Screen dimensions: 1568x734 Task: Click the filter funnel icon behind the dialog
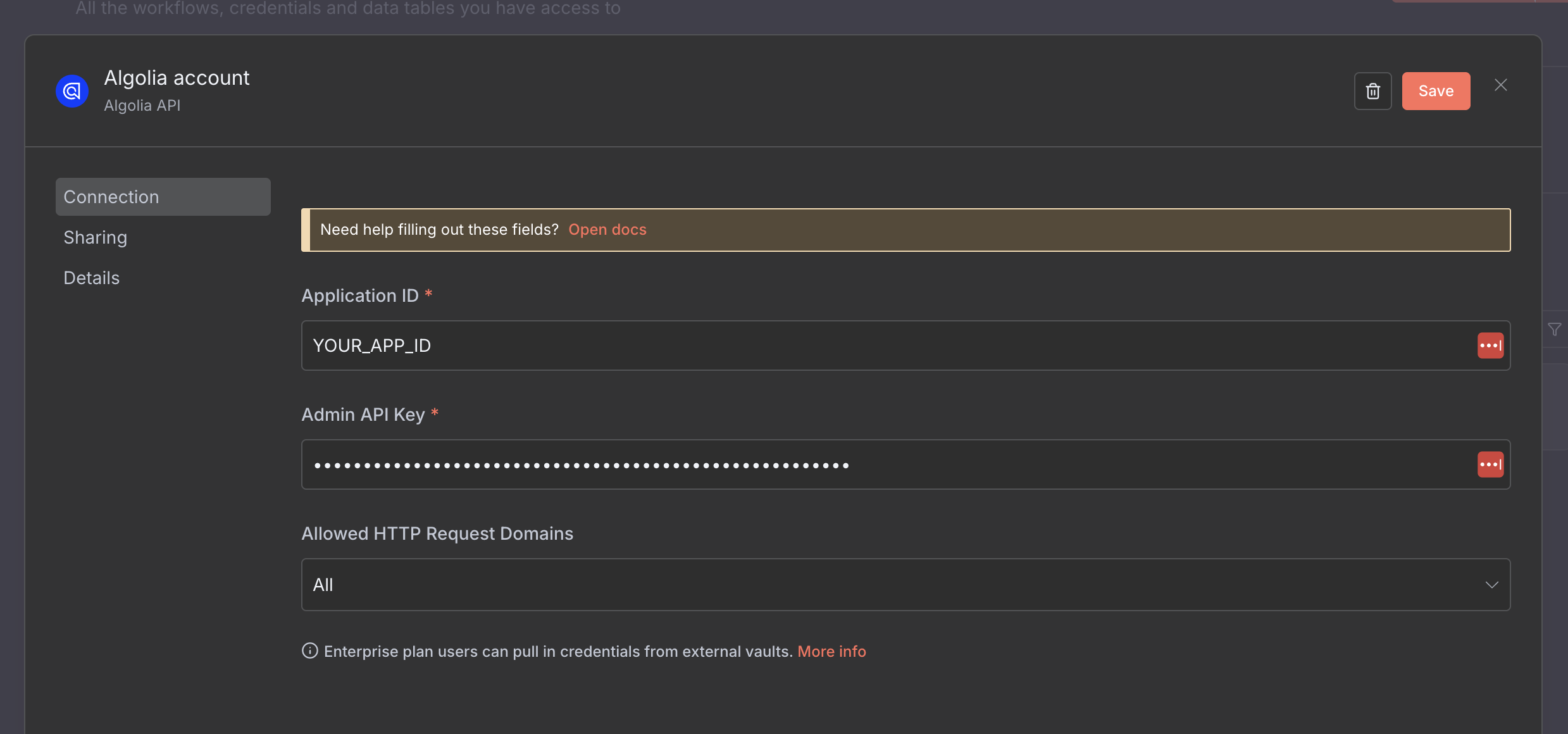(x=1554, y=330)
